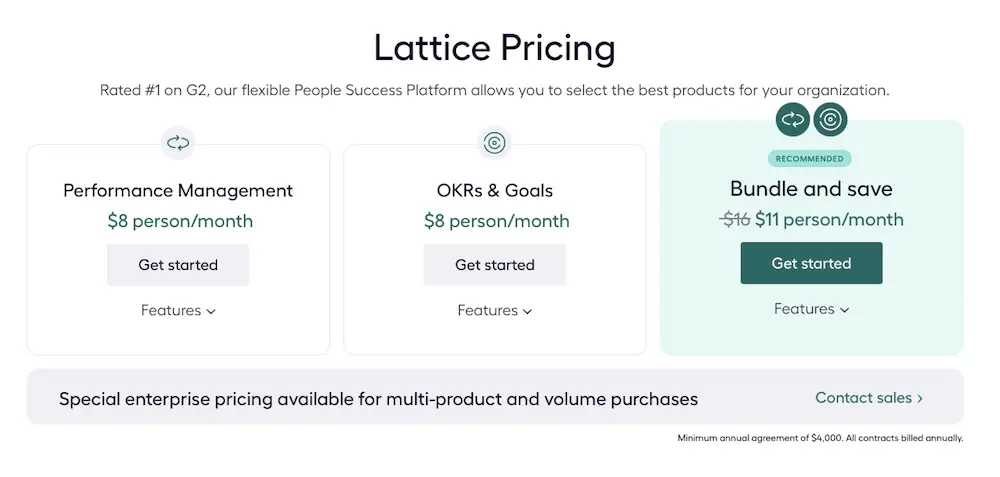Click the Bundle and save heading

(x=811, y=188)
